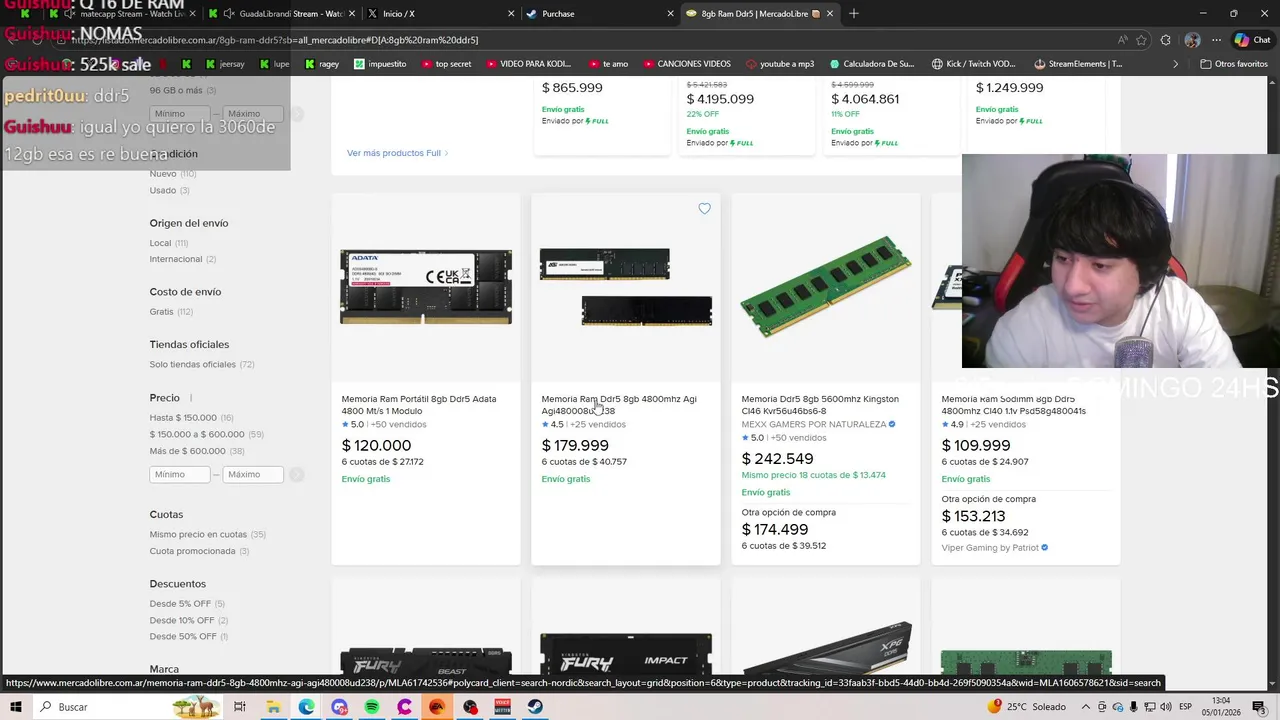Screen dimensions: 1280x720
Task: Open youtube a mp3 bookmark
Action: pos(780,64)
